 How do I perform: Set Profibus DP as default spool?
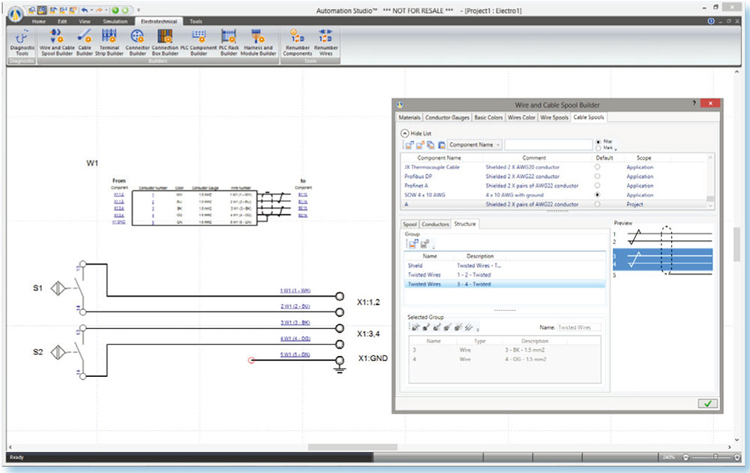pyautogui.click(x=597, y=176)
